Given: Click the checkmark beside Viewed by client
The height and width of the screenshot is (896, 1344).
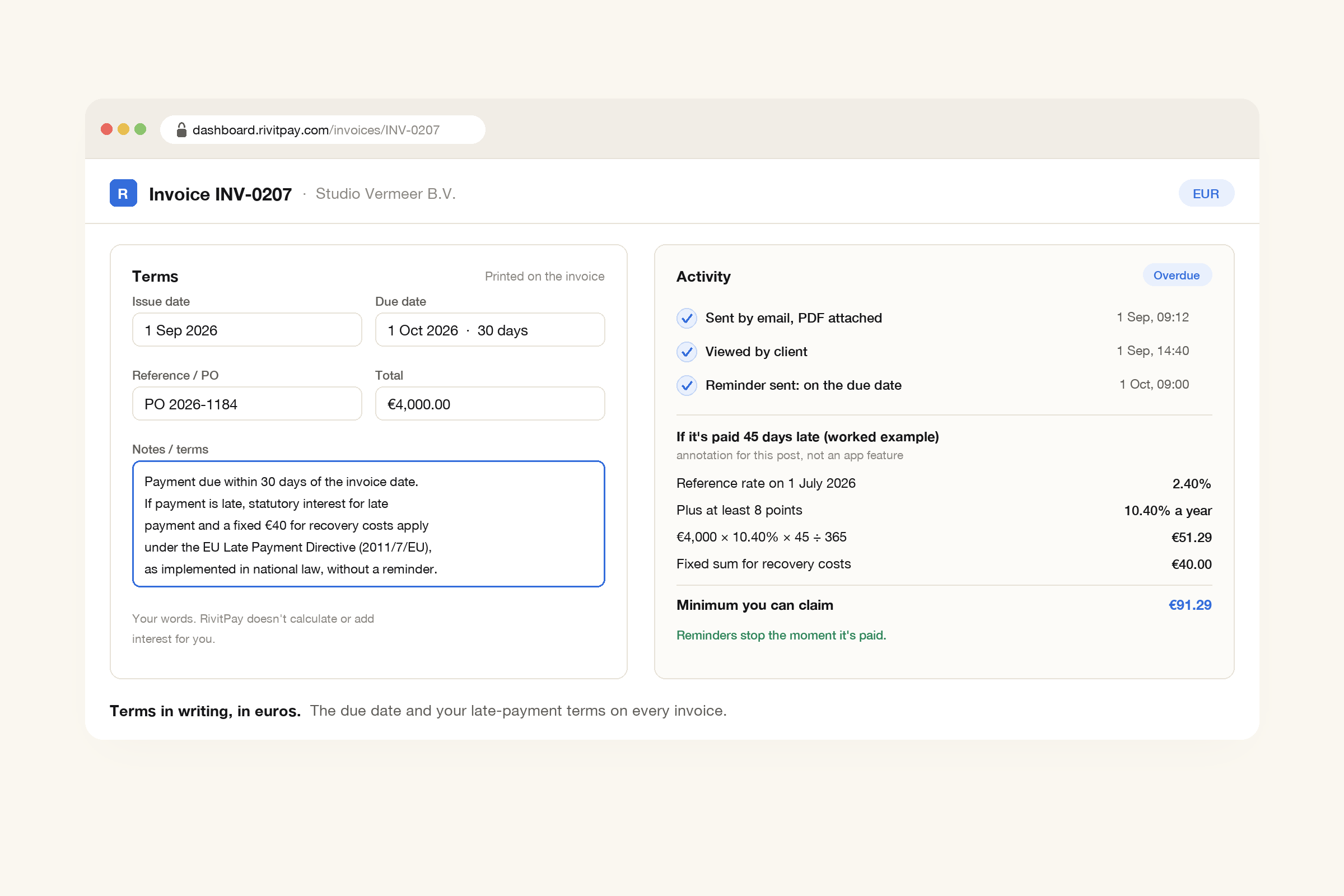Looking at the screenshot, I should (x=687, y=352).
